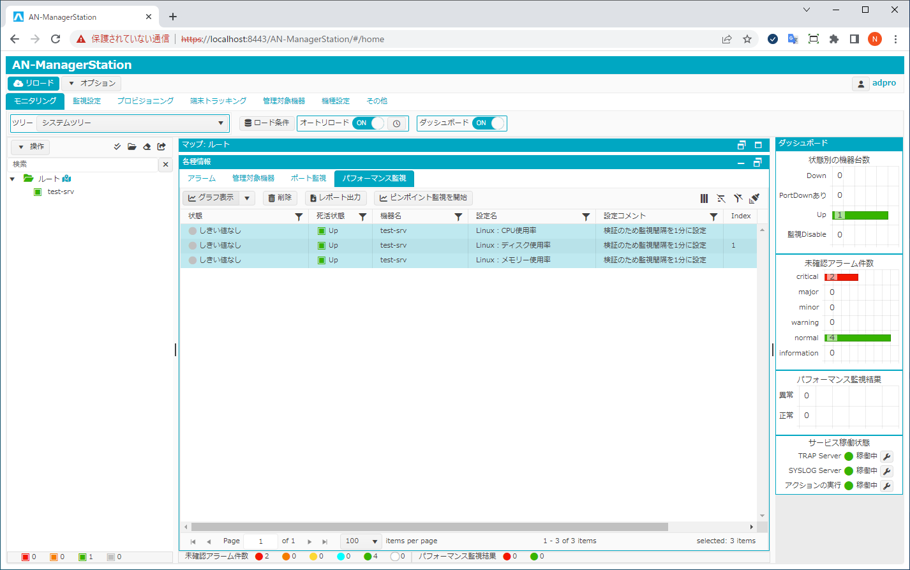910x570 pixels.
Task: Toggle the ダッシュボード ON switch
Action: (489, 123)
